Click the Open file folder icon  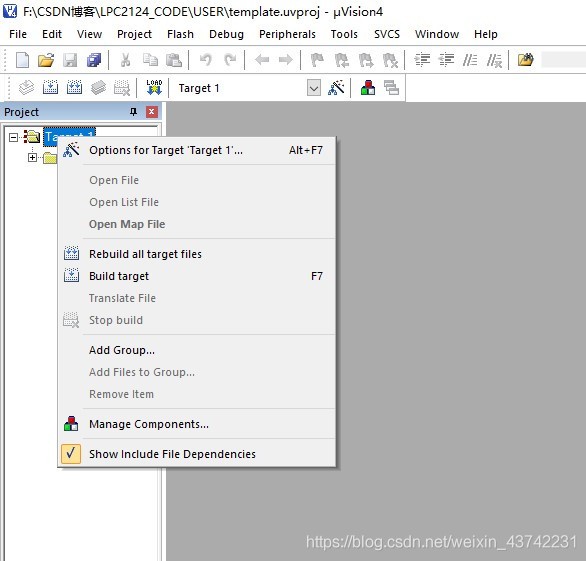pos(46,60)
